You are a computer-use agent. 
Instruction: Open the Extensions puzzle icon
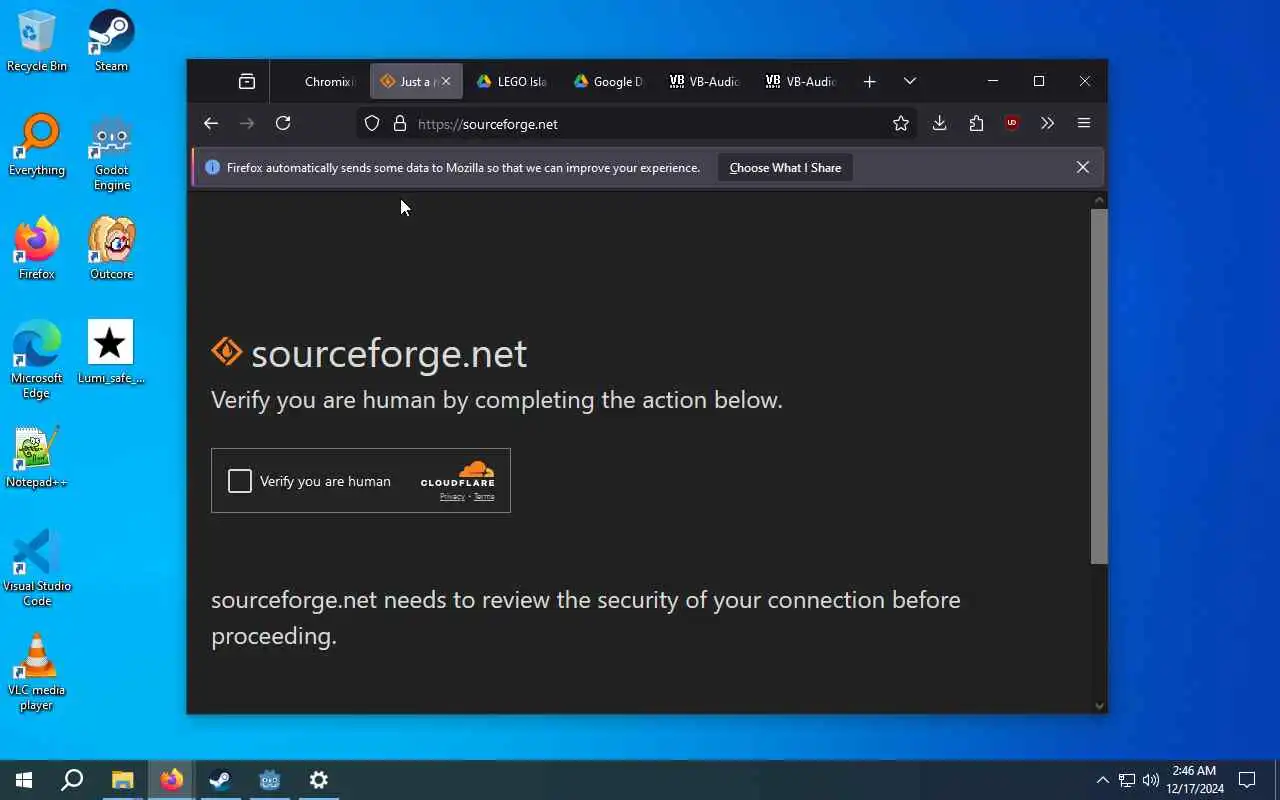[x=976, y=123]
